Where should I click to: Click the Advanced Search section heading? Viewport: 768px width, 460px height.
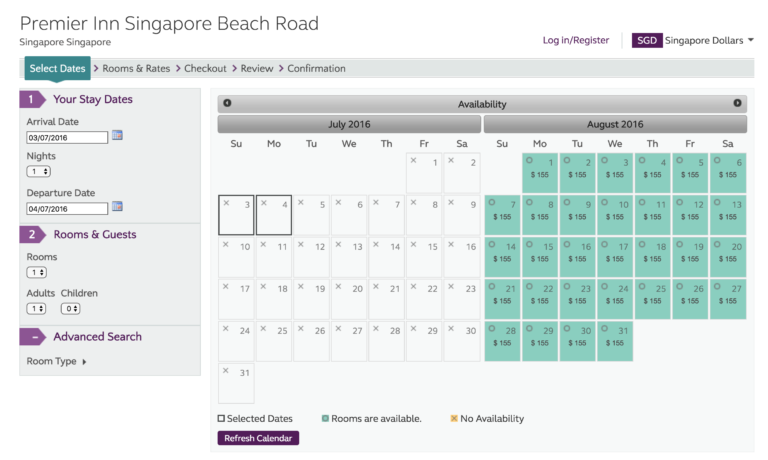(x=97, y=337)
